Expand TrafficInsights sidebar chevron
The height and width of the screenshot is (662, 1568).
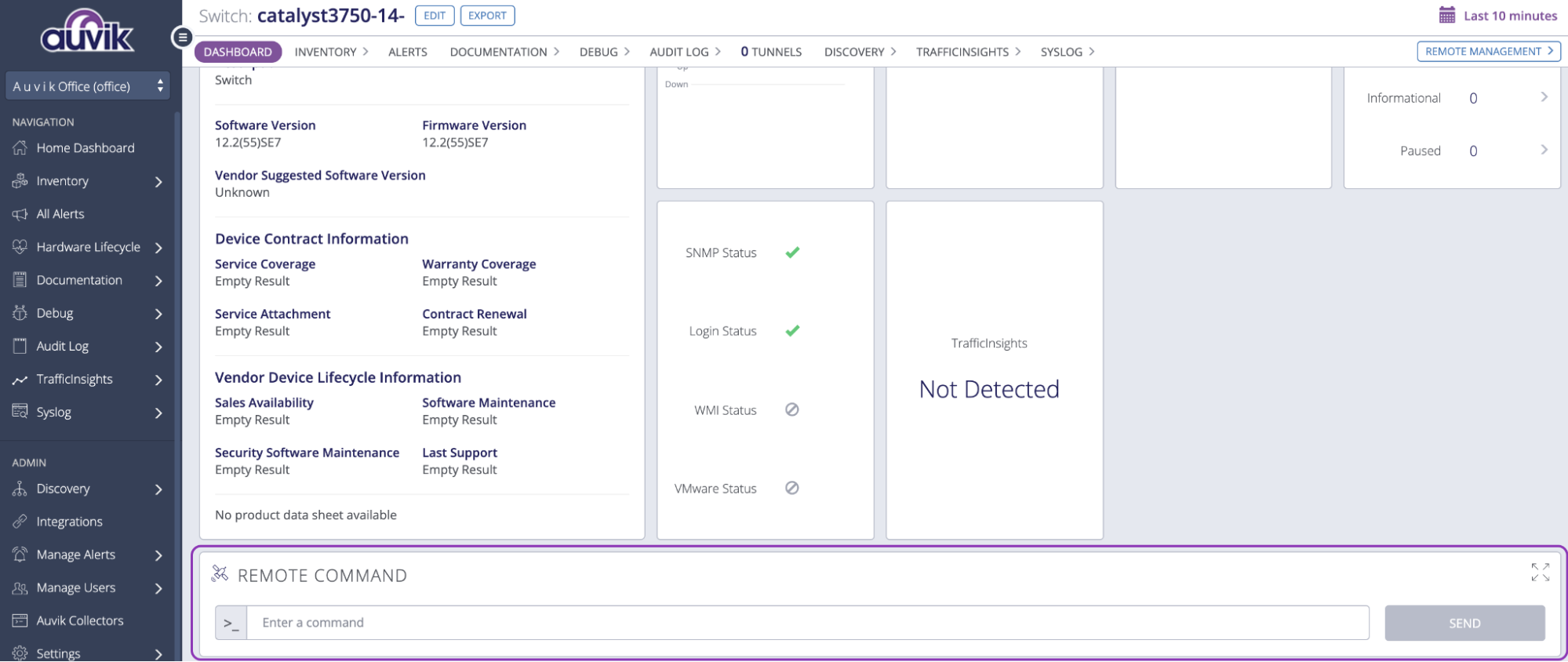[x=158, y=380]
